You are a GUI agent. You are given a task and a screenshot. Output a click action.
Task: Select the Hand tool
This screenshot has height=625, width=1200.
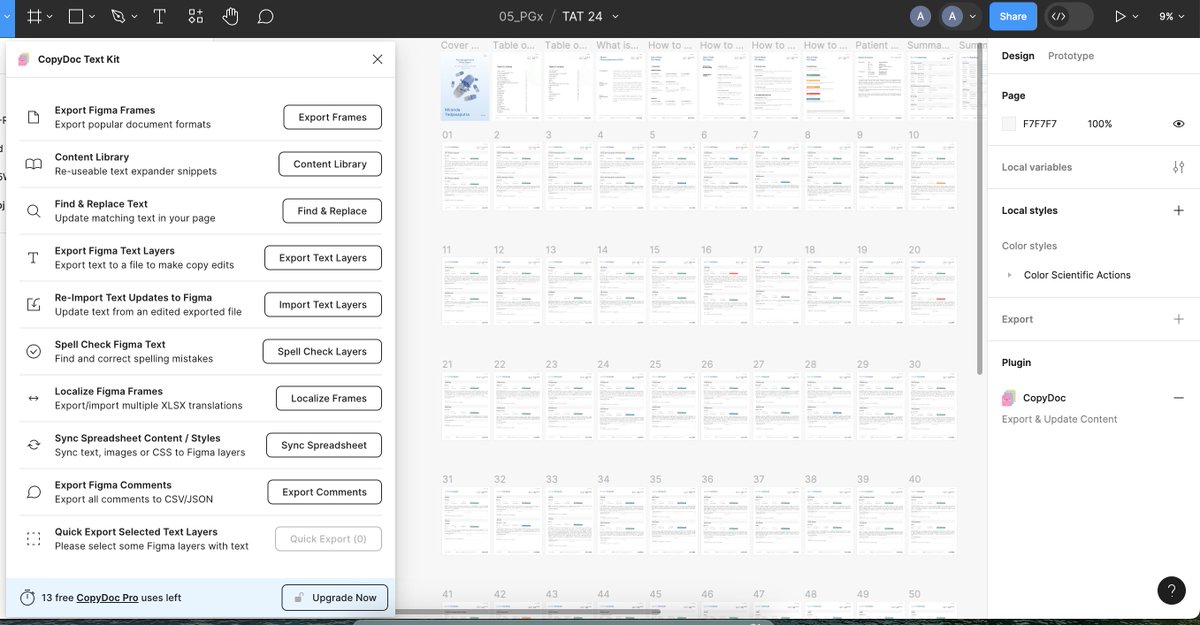coord(230,17)
